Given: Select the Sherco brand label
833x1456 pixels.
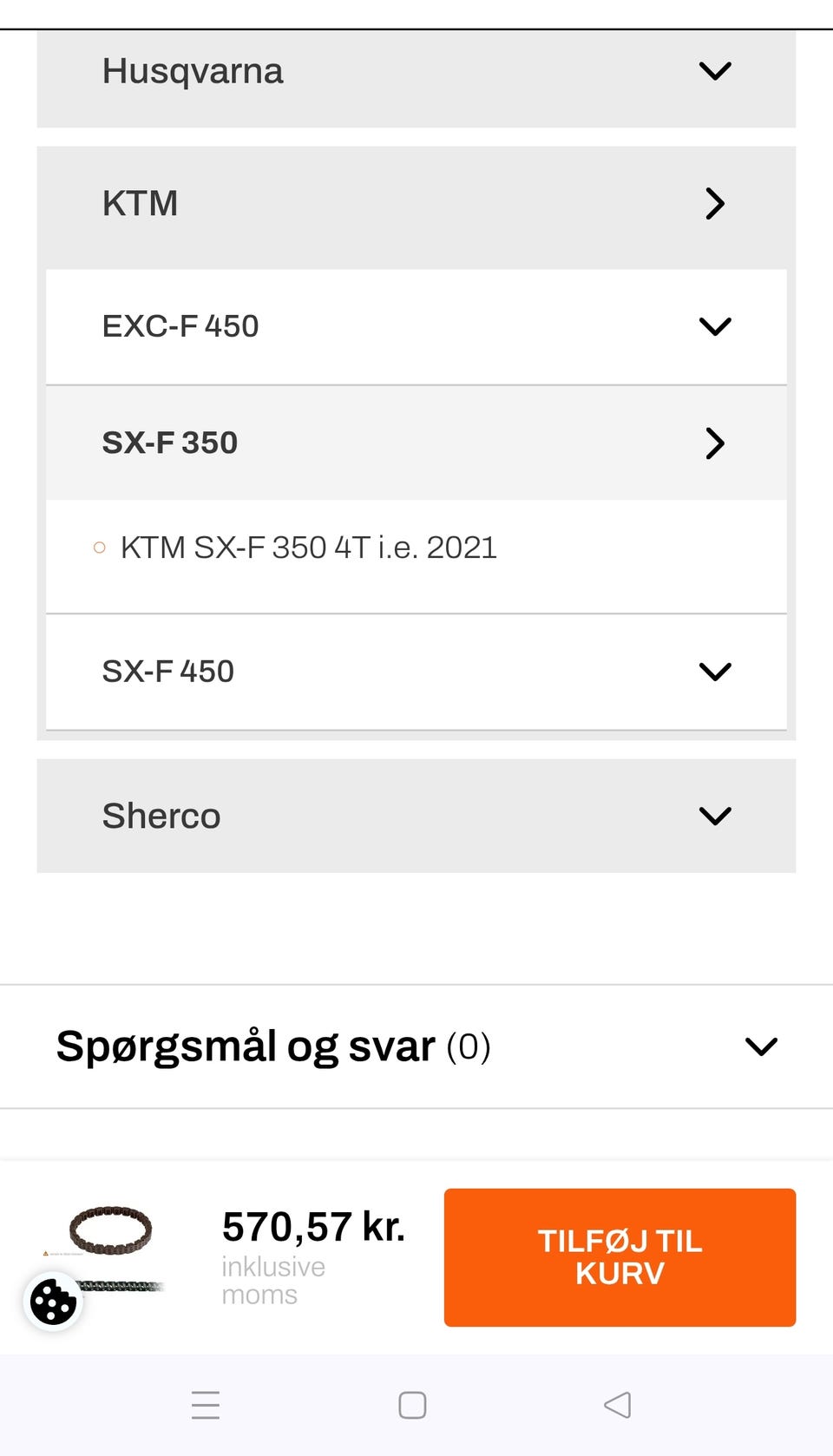Looking at the screenshot, I should click(x=161, y=816).
